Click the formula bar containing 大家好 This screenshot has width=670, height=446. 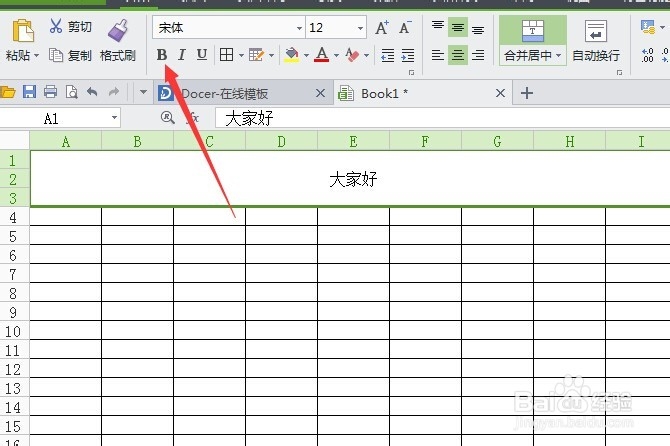pyautogui.click(x=443, y=118)
